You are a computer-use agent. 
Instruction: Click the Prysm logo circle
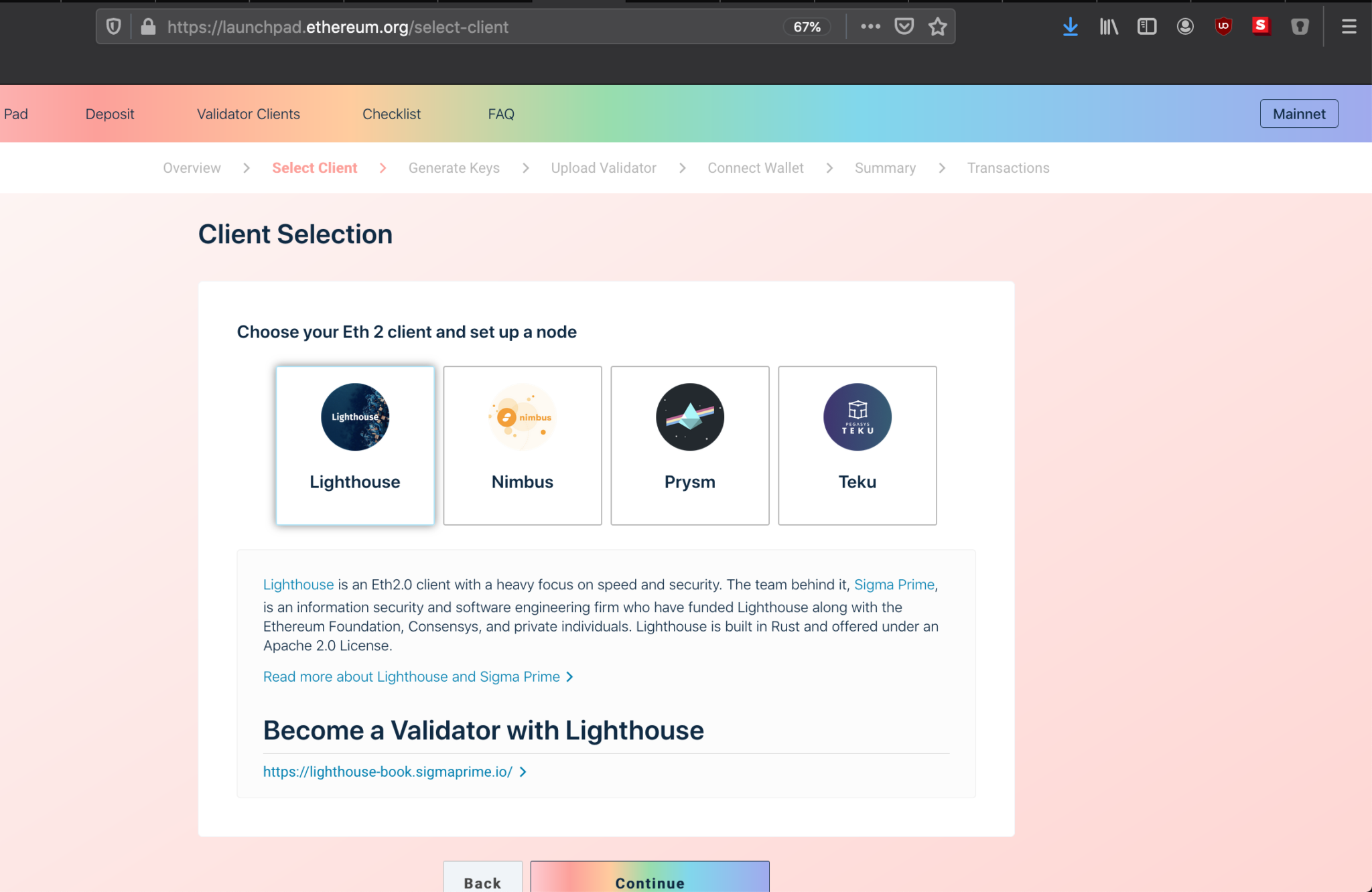690,417
